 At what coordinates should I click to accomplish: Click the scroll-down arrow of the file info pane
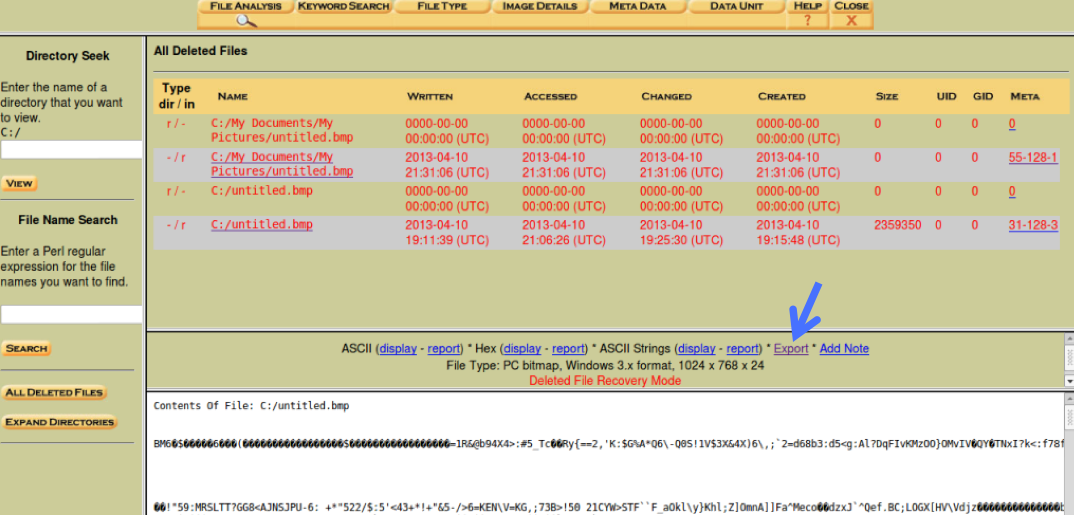(1069, 380)
